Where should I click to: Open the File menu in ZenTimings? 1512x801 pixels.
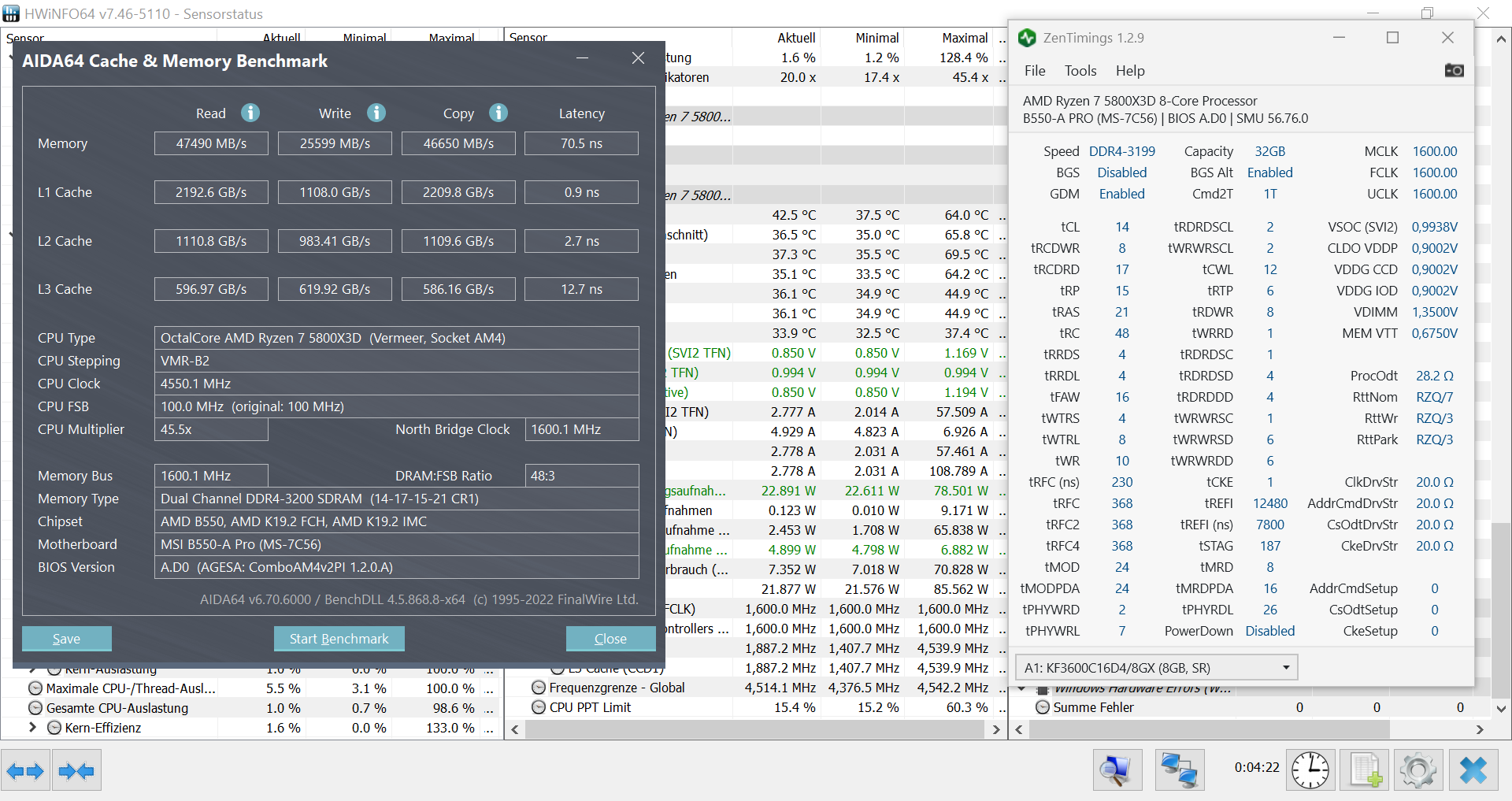(1034, 70)
